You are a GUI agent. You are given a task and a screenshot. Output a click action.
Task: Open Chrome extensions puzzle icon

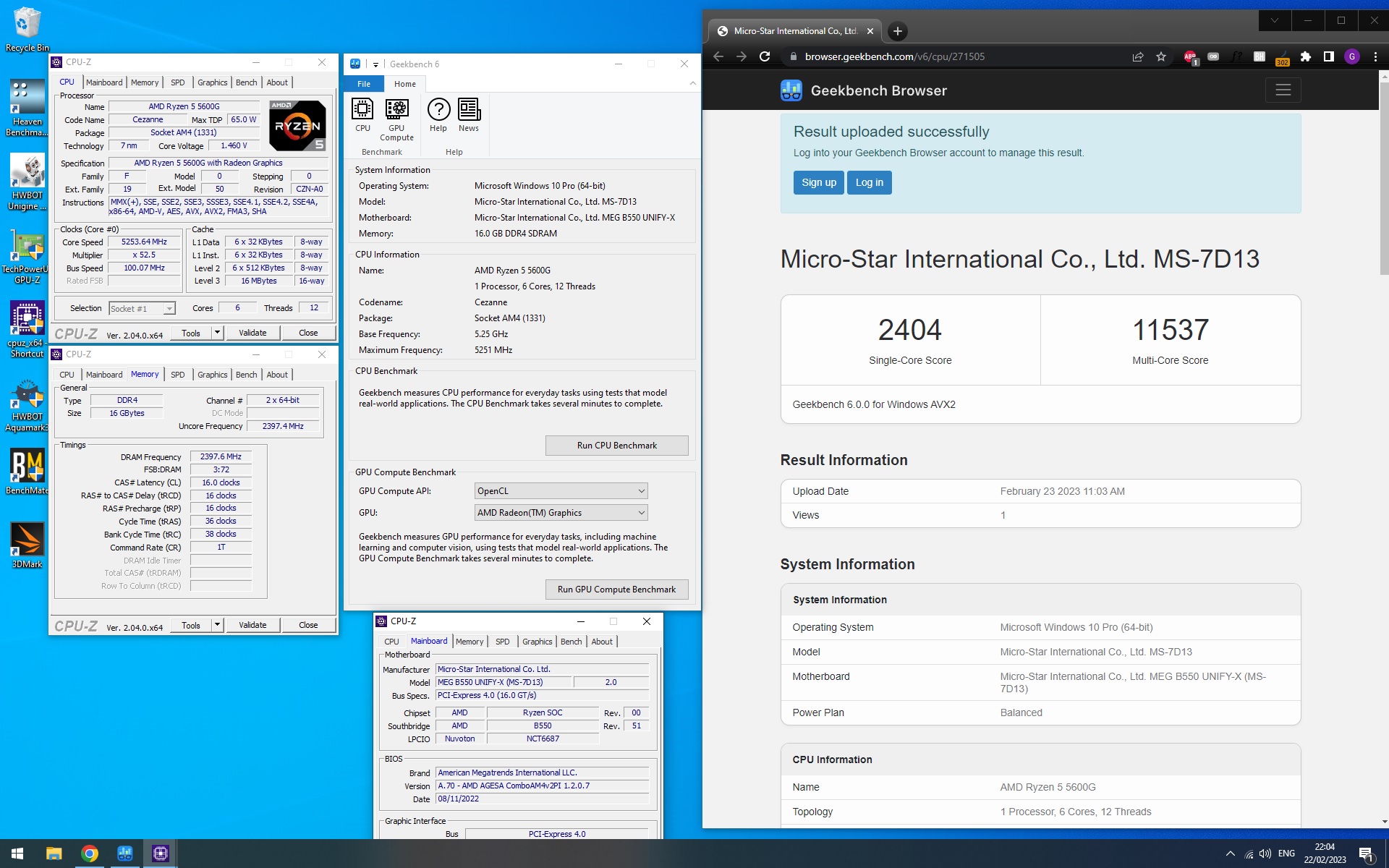pos(1306,56)
